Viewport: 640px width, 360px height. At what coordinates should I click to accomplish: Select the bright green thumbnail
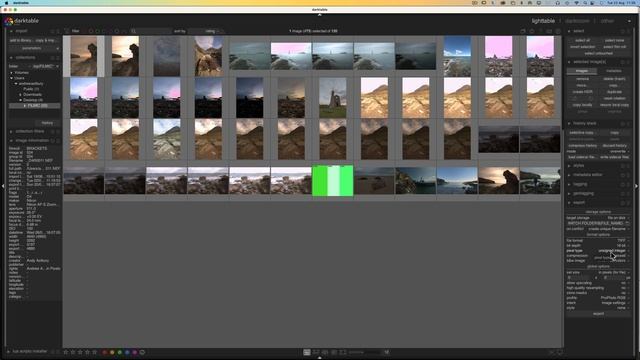pyautogui.click(x=333, y=180)
